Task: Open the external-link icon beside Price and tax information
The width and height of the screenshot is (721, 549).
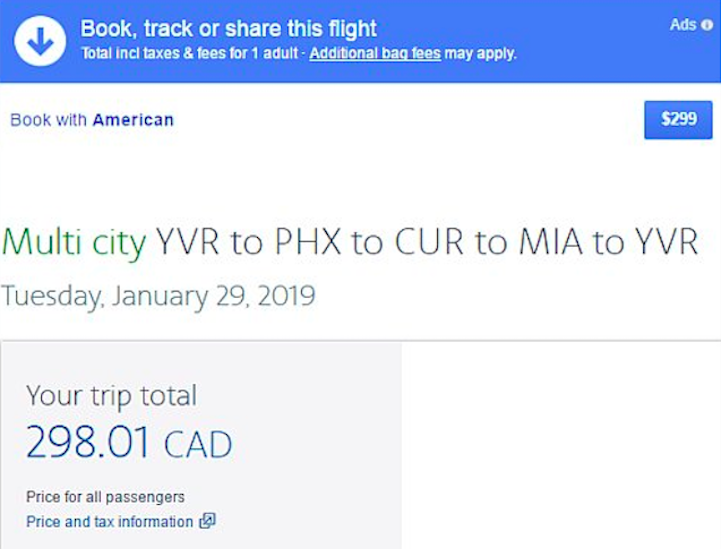Action: (x=207, y=521)
